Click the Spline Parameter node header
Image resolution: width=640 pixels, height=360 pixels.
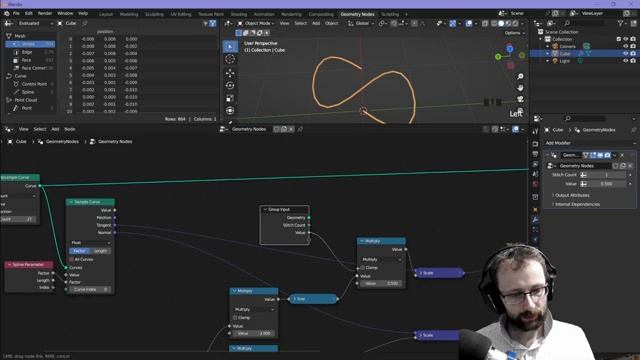pyautogui.click(x=29, y=264)
